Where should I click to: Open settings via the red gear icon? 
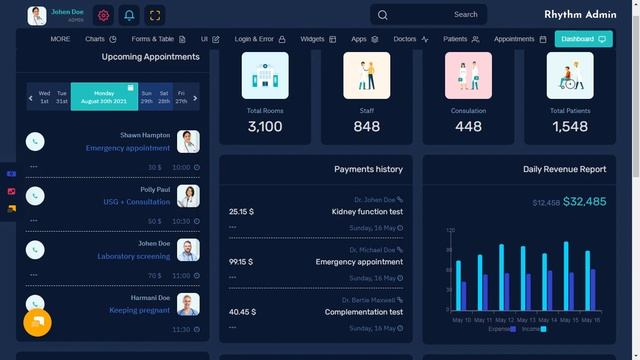click(x=103, y=16)
